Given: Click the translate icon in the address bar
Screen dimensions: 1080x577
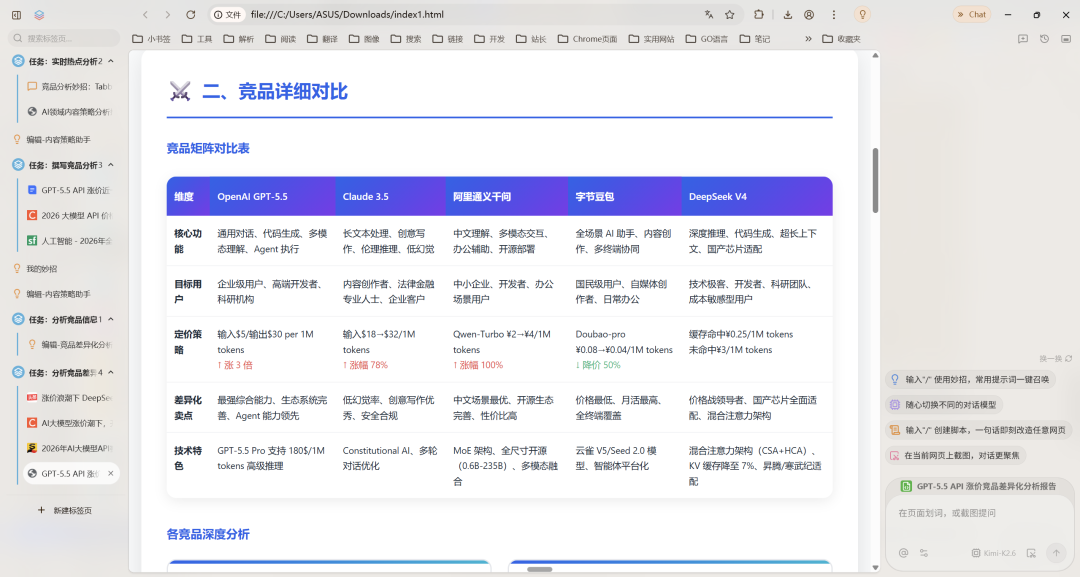Looking at the screenshot, I should click(708, 14).
